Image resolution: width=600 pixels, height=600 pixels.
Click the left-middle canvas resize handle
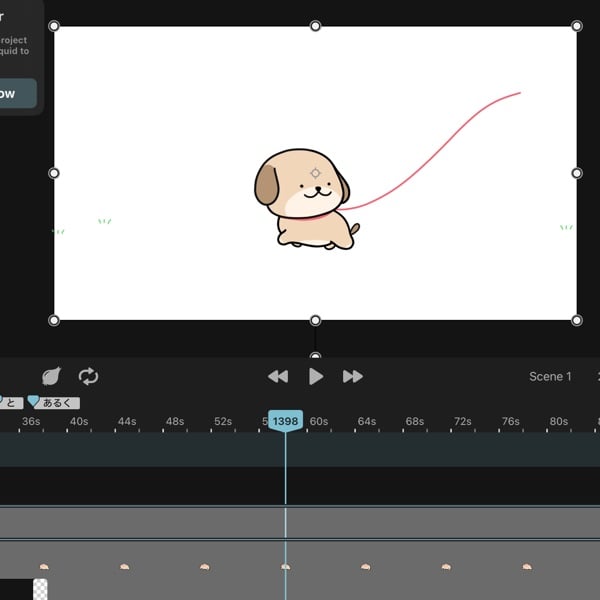tap(54, 173)
